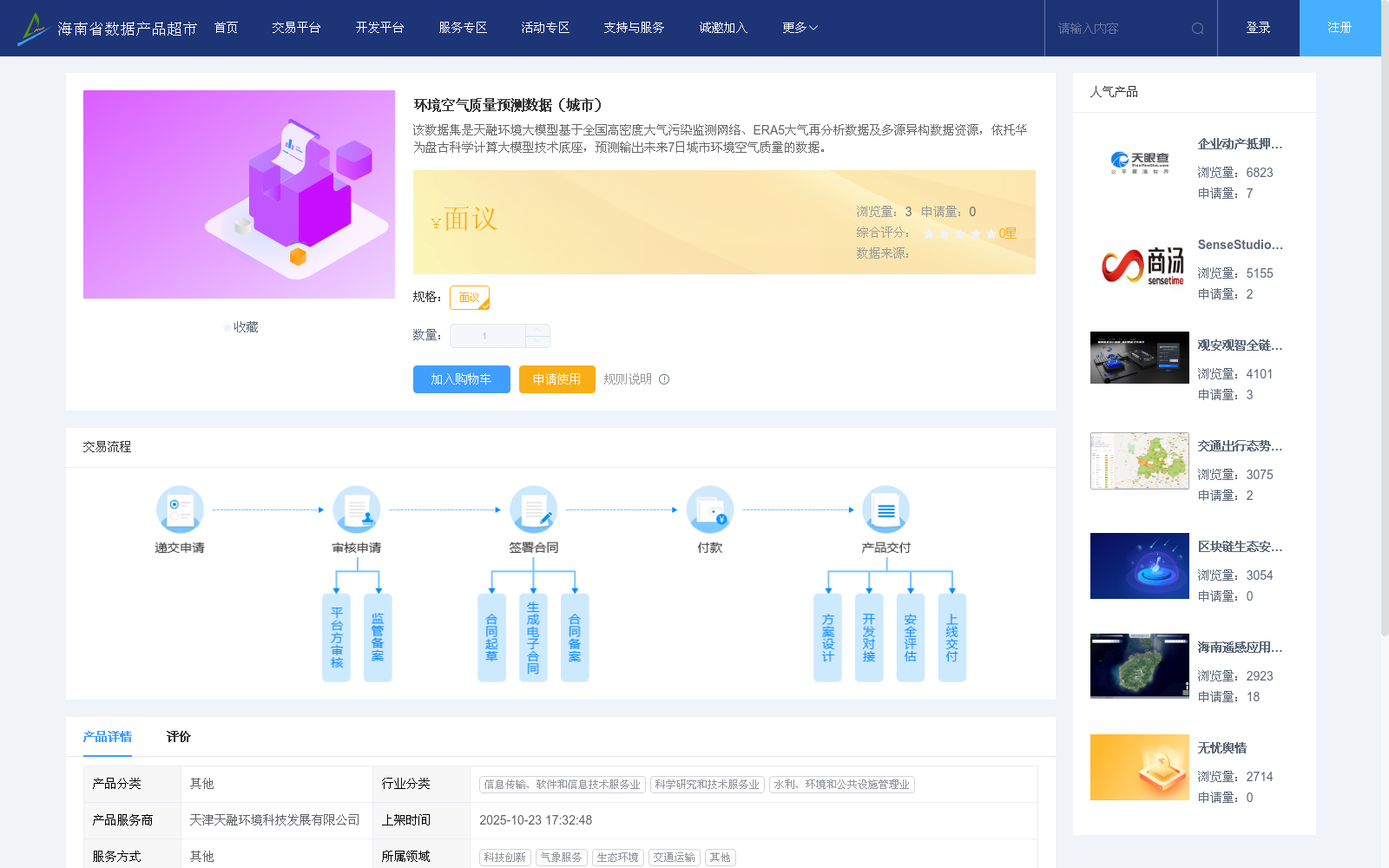Screen dimensions: 1389x868
Task: Open the 企业动产抵押 product title
Action: (x=1240, y=144)
